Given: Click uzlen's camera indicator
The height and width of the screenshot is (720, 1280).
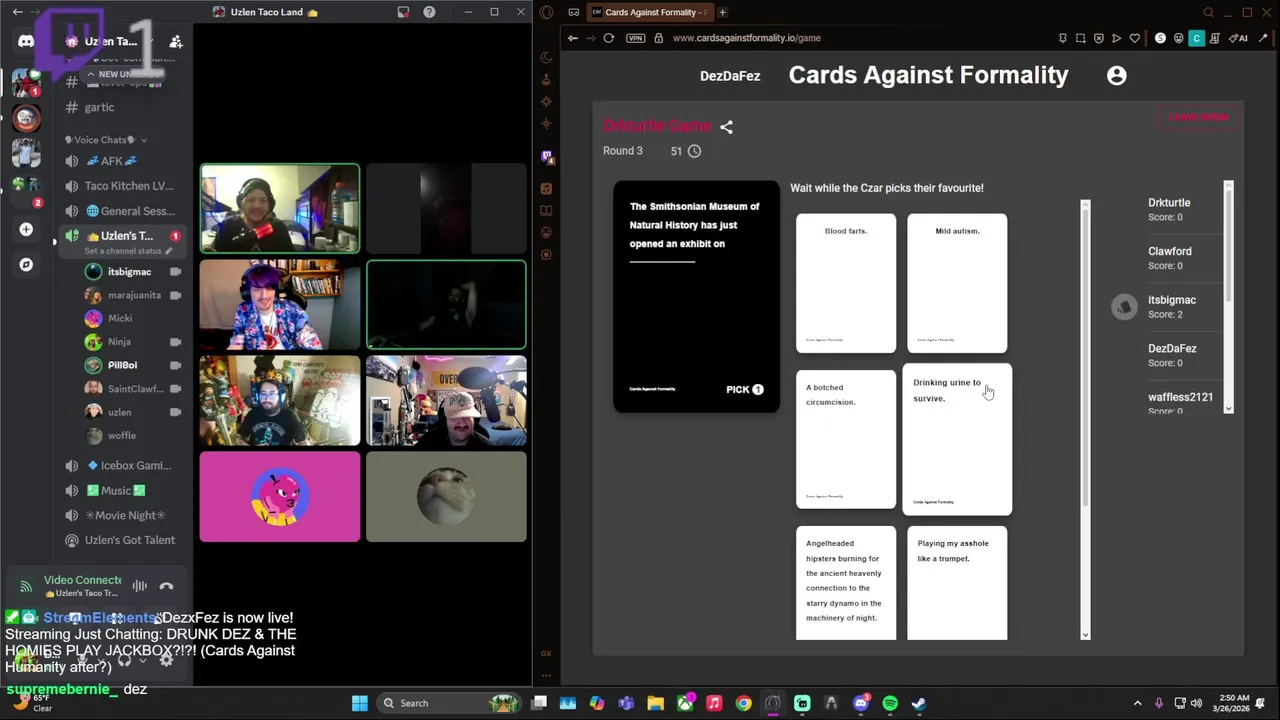Looking at the screenshot, I should pyautogui.click(x=176, y=412).
